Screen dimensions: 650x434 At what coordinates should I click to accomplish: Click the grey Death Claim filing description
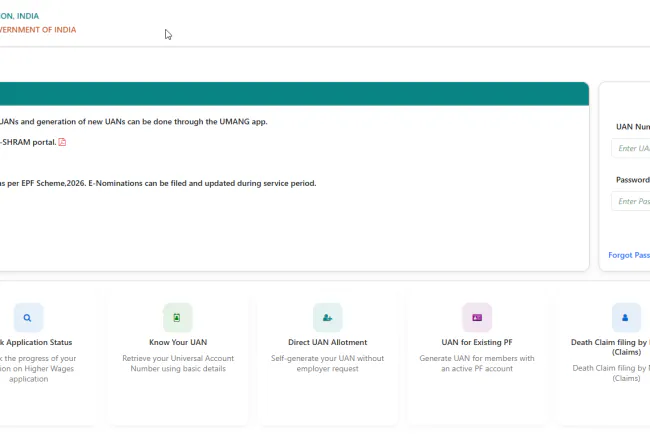tap(611, 373)
